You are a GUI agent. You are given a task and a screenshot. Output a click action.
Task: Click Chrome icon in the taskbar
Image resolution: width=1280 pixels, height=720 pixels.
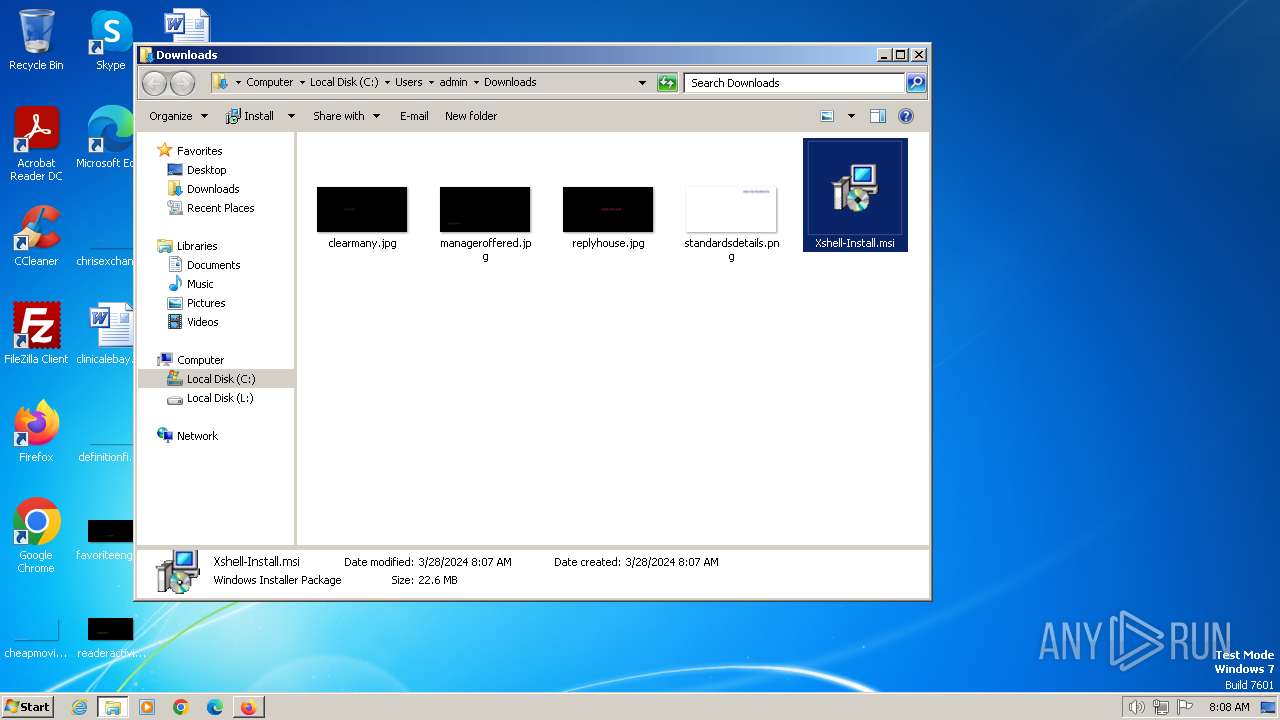(180, 707)
